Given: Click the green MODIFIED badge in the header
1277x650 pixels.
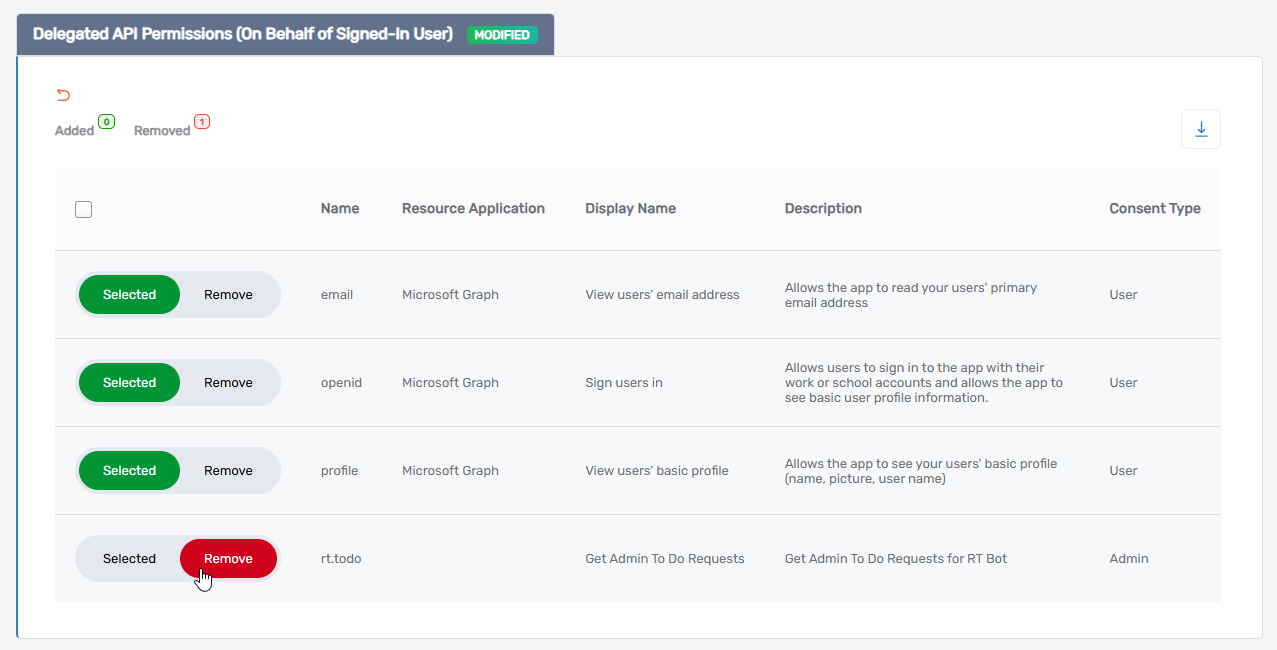Looking at the screenshot, I should (x=503, y=34).
